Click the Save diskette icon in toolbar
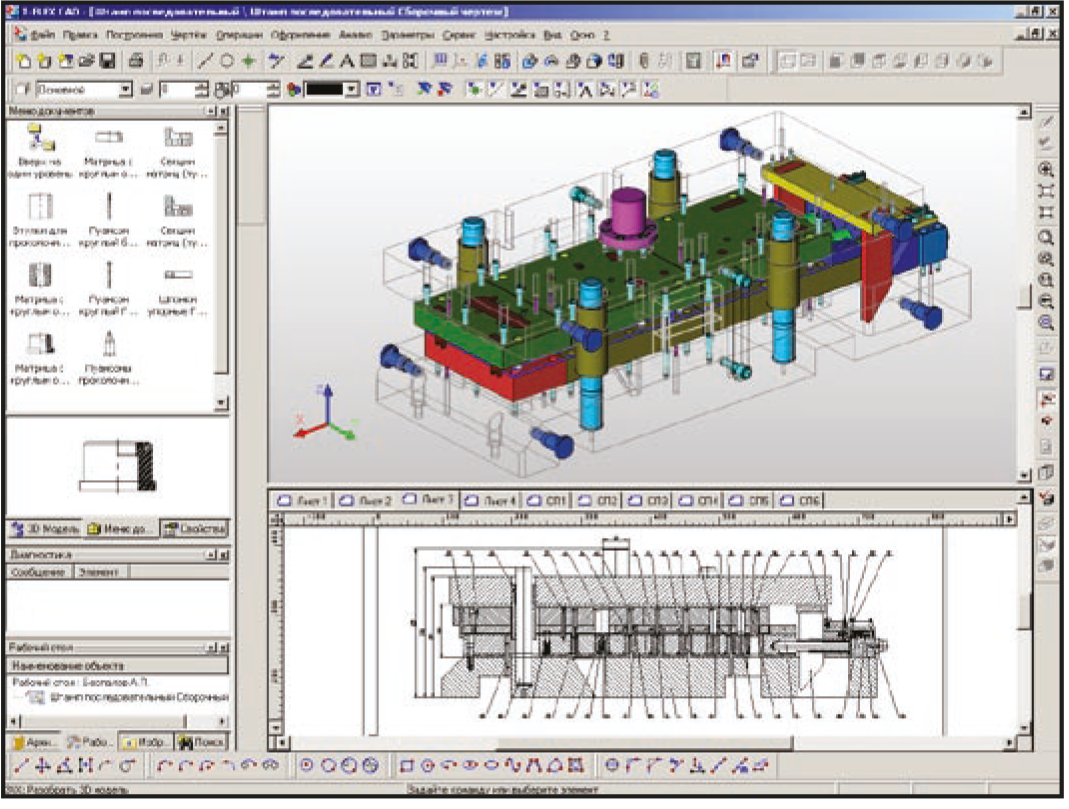This screenshot has width=1069, height=809. pos(107,61)
